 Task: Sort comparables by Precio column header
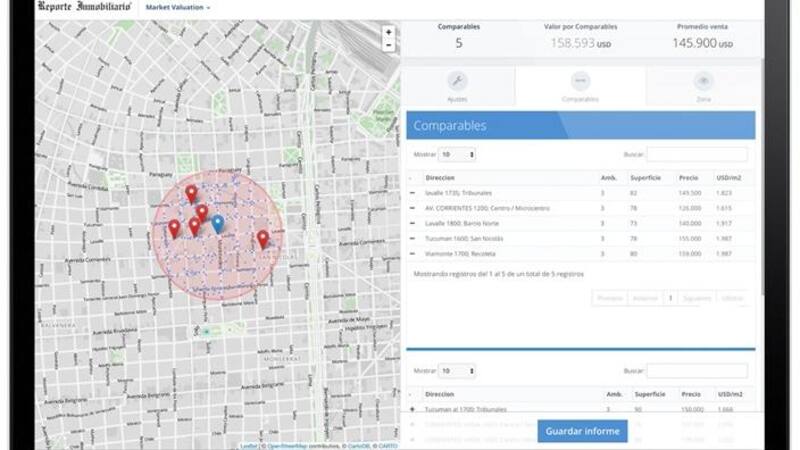pyautogui.click(x=689, y=177)
